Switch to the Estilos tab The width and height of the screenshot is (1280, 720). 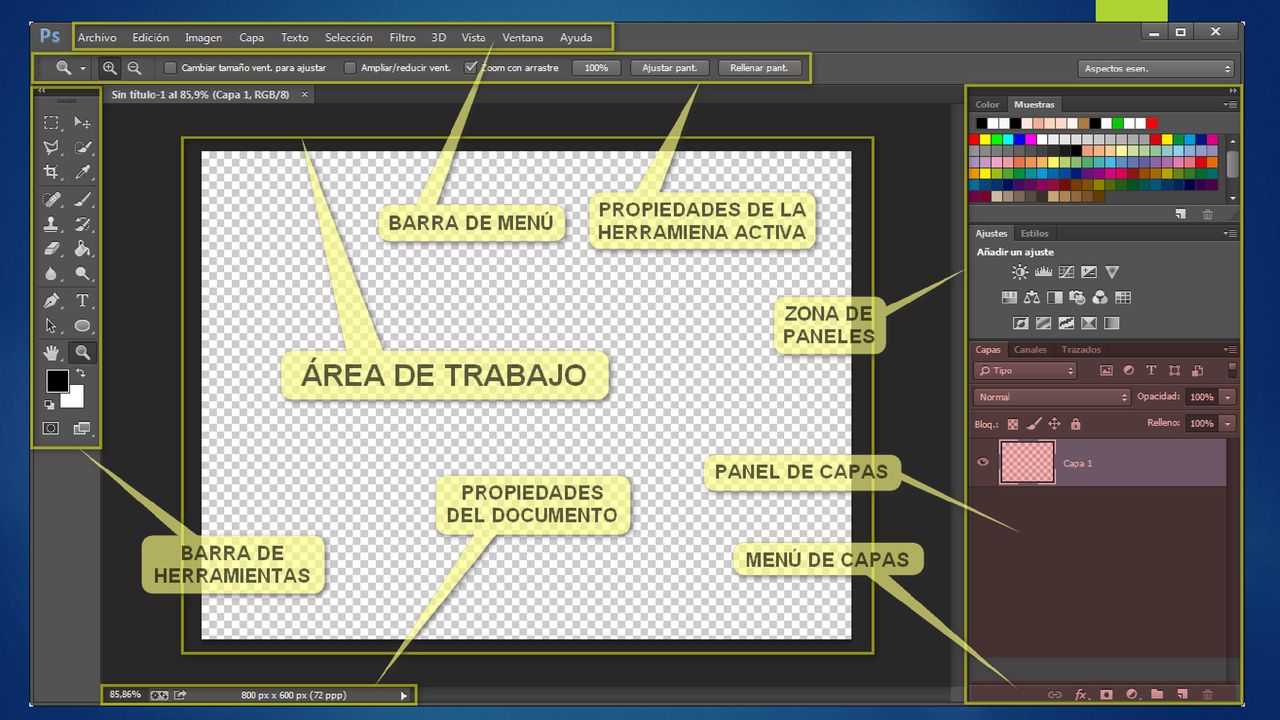[x=1034, y=233]
